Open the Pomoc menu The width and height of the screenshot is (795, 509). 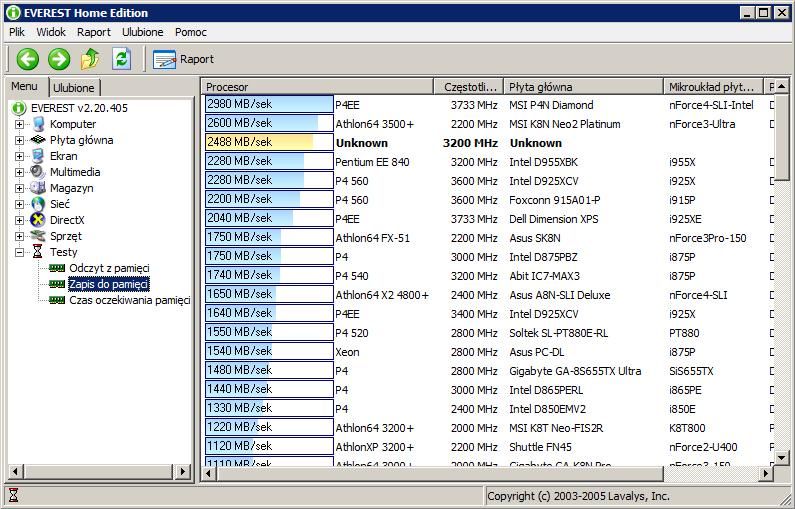(x=191, y=32)
